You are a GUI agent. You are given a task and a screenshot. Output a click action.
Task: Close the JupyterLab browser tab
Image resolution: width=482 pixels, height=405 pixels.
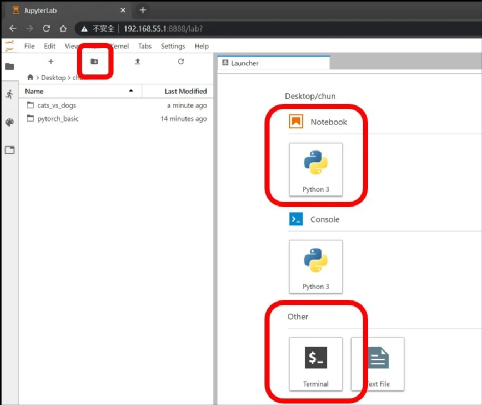pos(123,10)
